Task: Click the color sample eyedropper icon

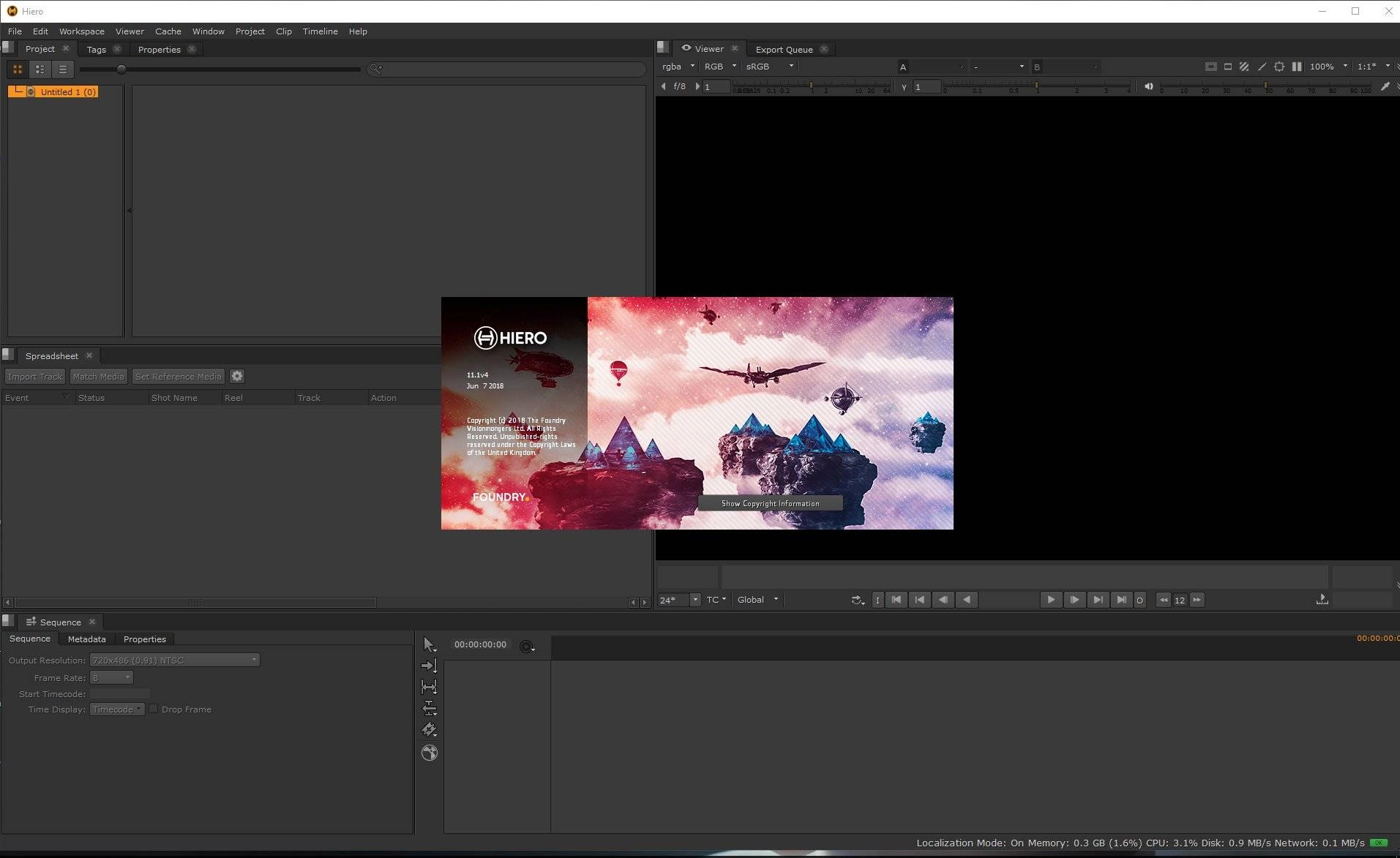Action: point(1385,86)
